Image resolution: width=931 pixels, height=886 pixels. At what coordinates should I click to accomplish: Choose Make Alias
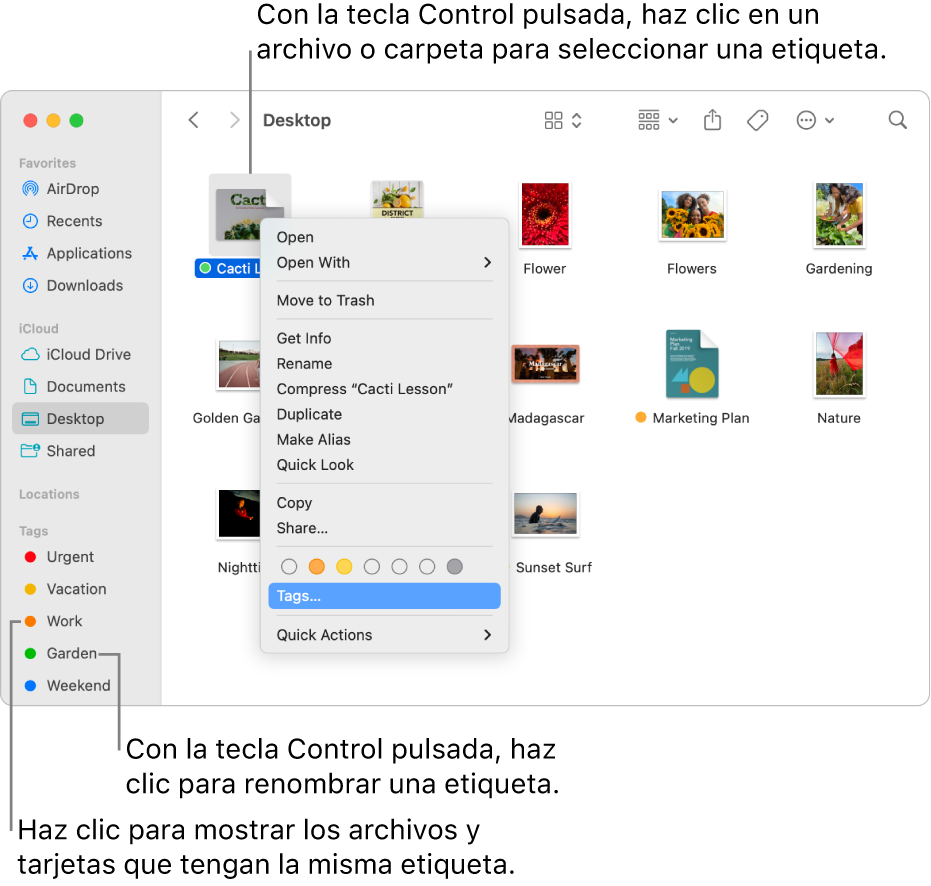click(x=384, y=439)
